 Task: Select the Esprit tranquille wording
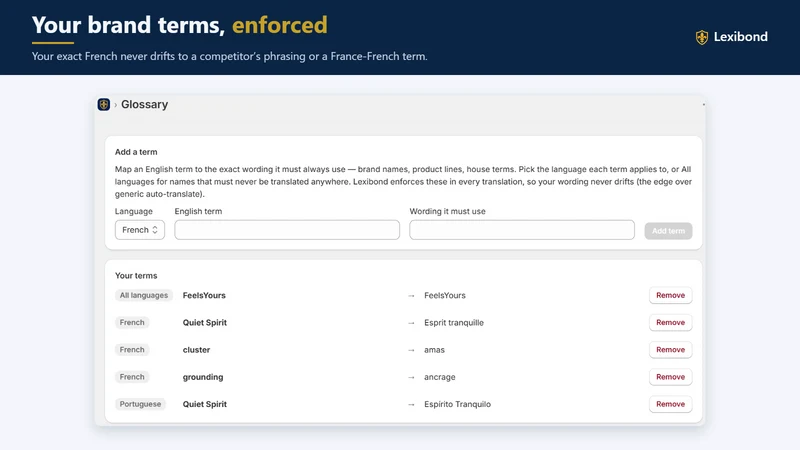coord(454,322)
